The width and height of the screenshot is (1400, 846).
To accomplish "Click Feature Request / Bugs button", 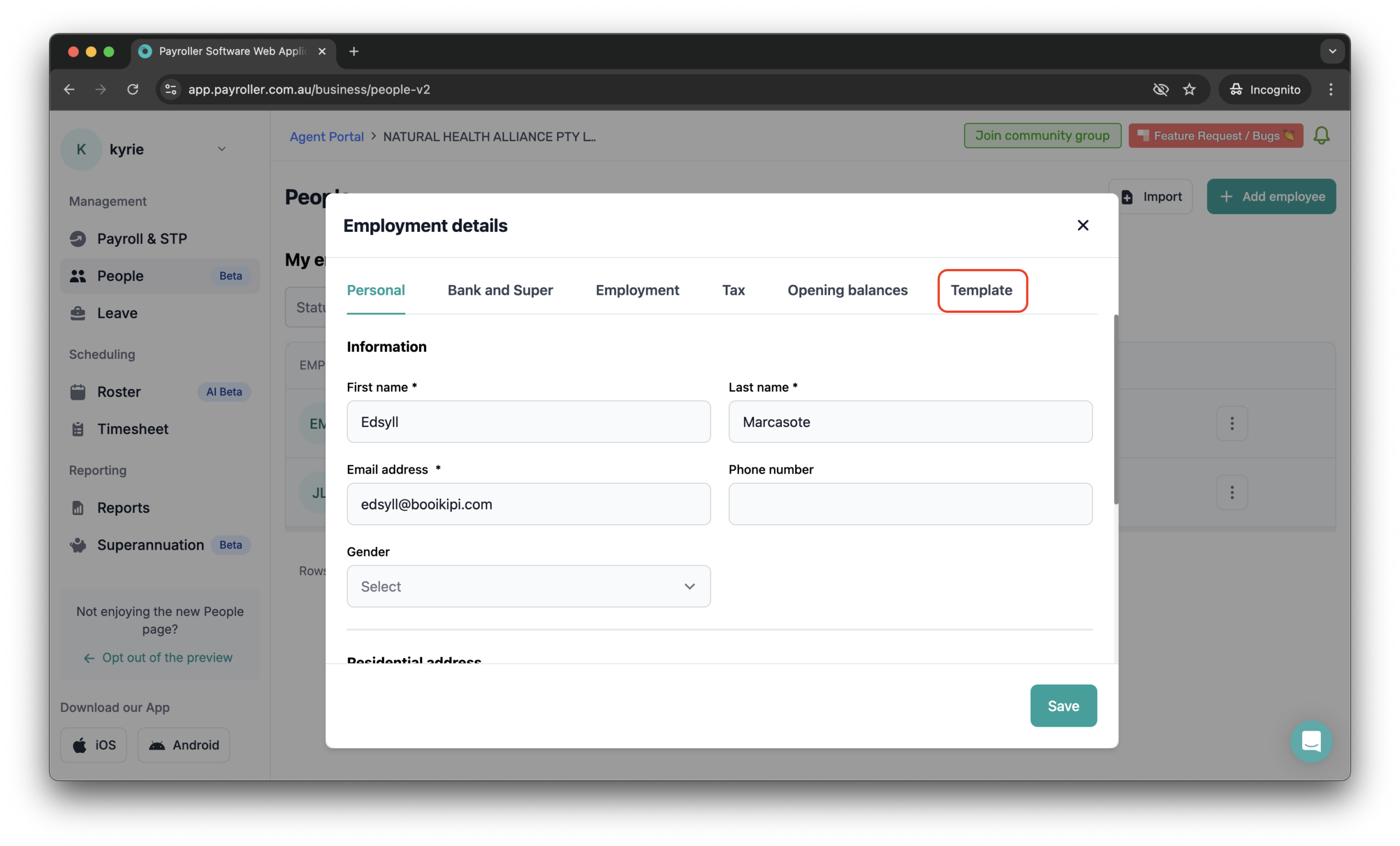I will (x=1215, y=135).
